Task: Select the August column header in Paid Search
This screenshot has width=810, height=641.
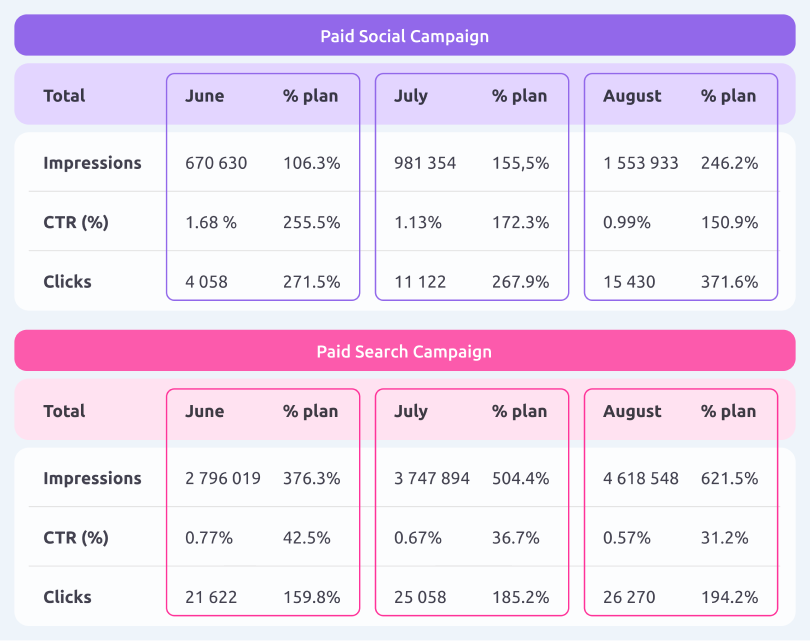Action: pos(632,411)
